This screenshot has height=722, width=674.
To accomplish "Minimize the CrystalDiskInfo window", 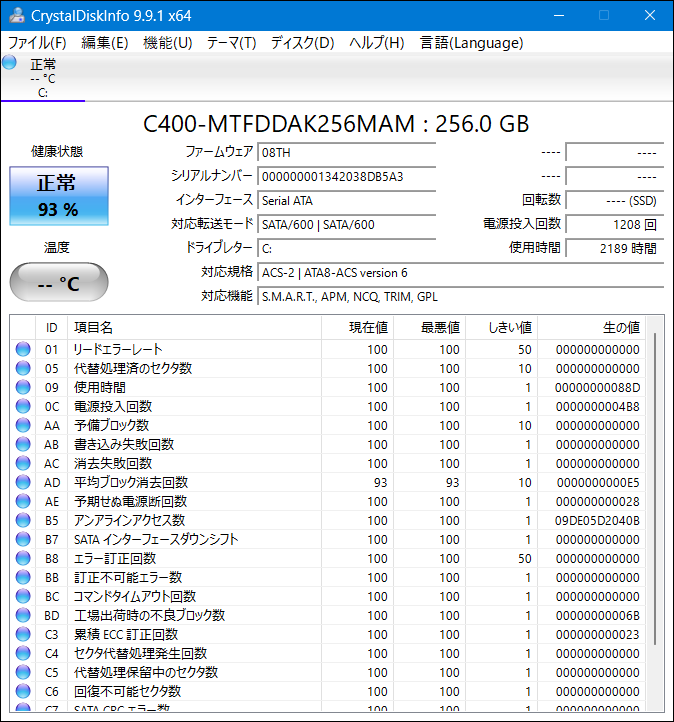I will tap(559, 15).
